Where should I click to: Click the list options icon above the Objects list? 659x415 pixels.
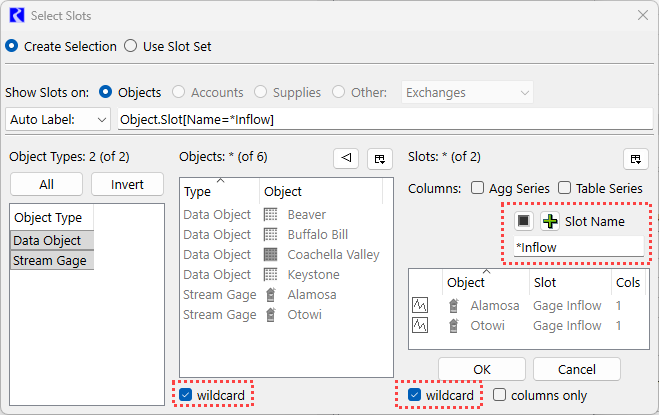tap(379, 158)
